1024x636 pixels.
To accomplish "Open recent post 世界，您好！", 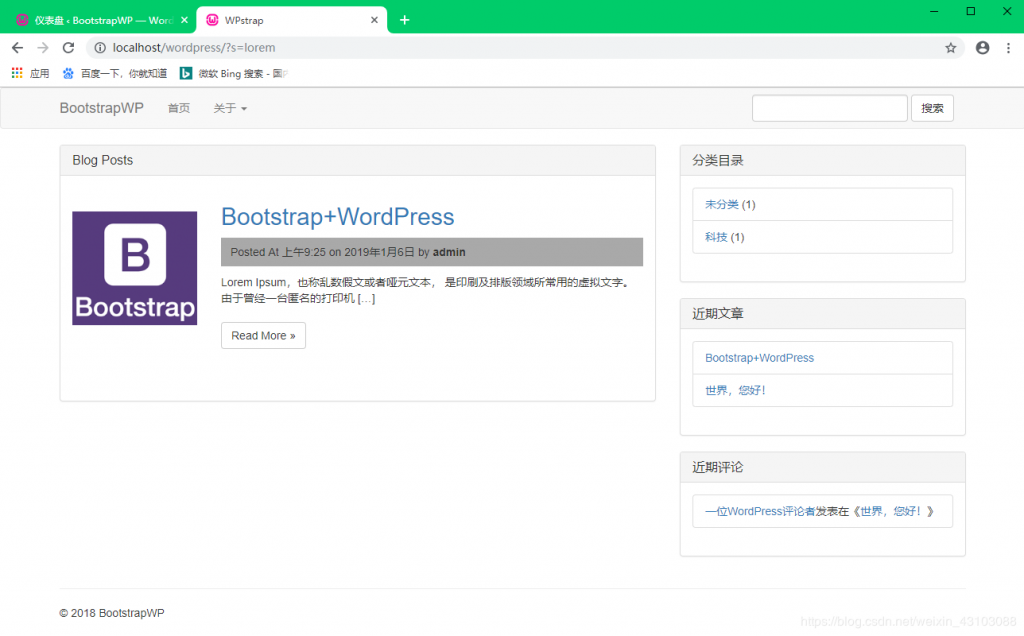I will coord(735,390).
